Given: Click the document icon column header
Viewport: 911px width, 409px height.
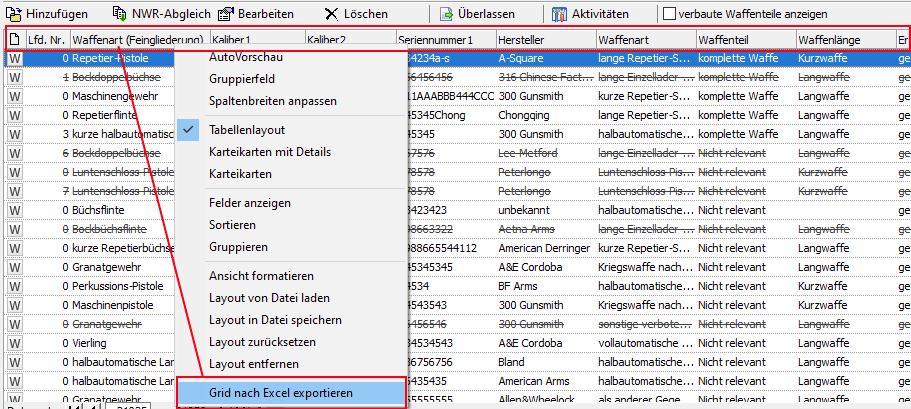Looking at the screenshot, I should pos(14,40).
